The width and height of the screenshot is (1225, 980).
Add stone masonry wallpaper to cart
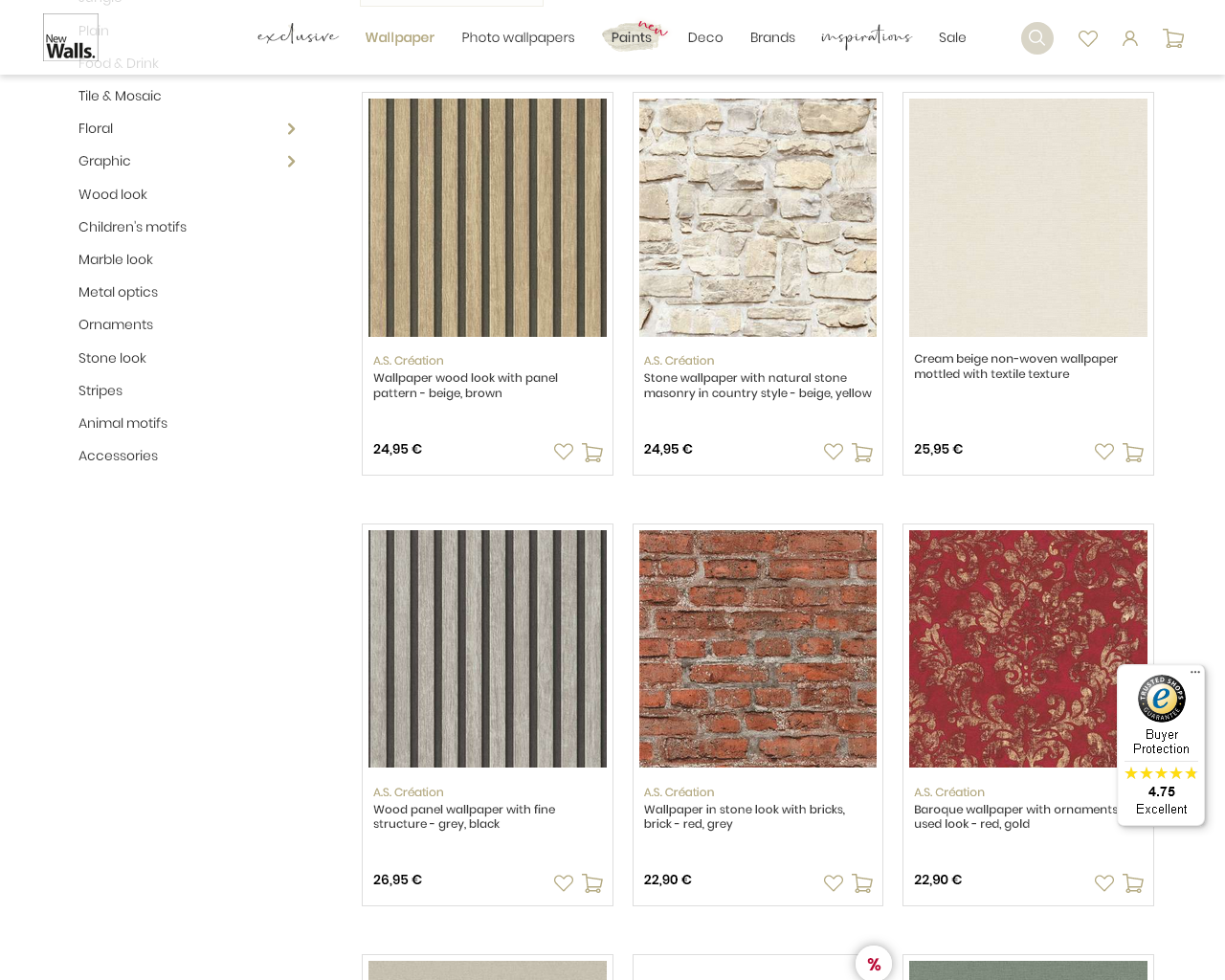coord(862,453)
